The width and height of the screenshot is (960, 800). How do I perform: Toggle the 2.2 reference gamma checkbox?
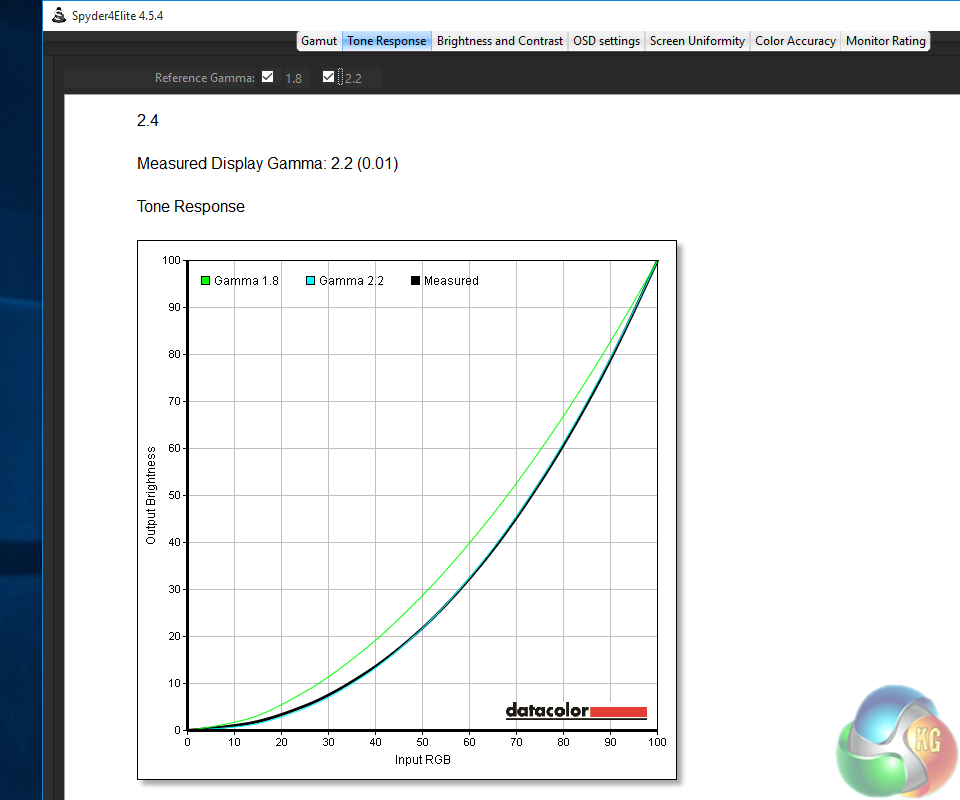coord(328,77)
